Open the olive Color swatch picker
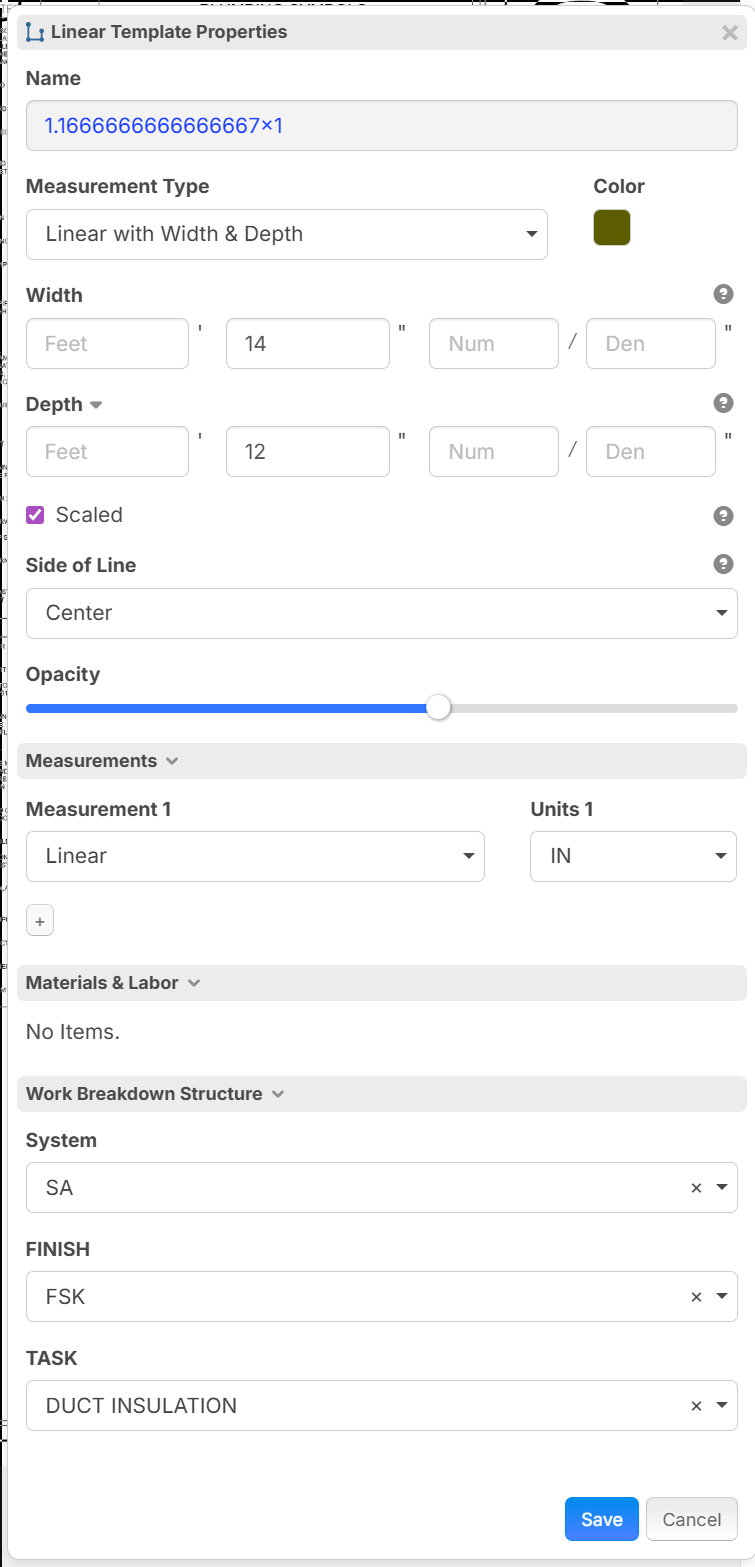Image resolution: width=755 pixels, height=1567 pixels. (612, 228)
